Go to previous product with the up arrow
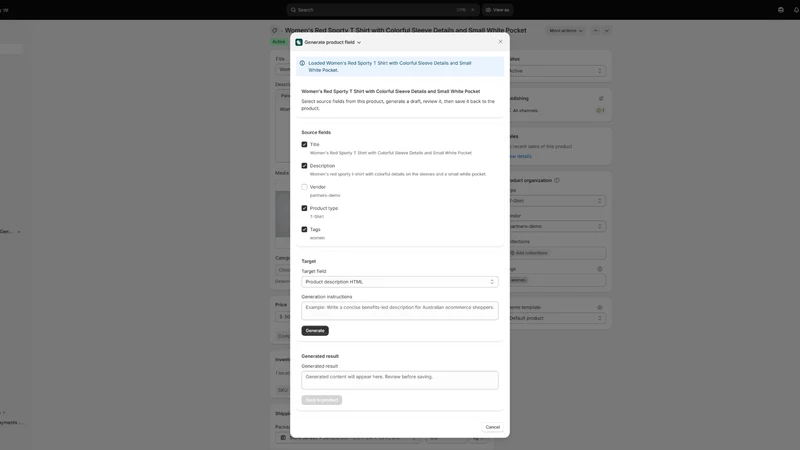 click(595, 31)
